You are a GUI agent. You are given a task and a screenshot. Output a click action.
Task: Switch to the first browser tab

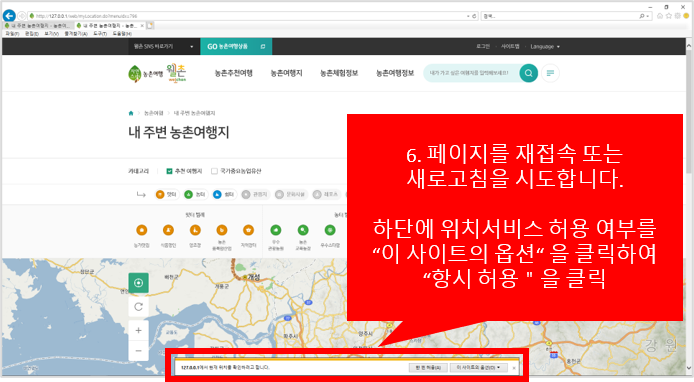38,26
